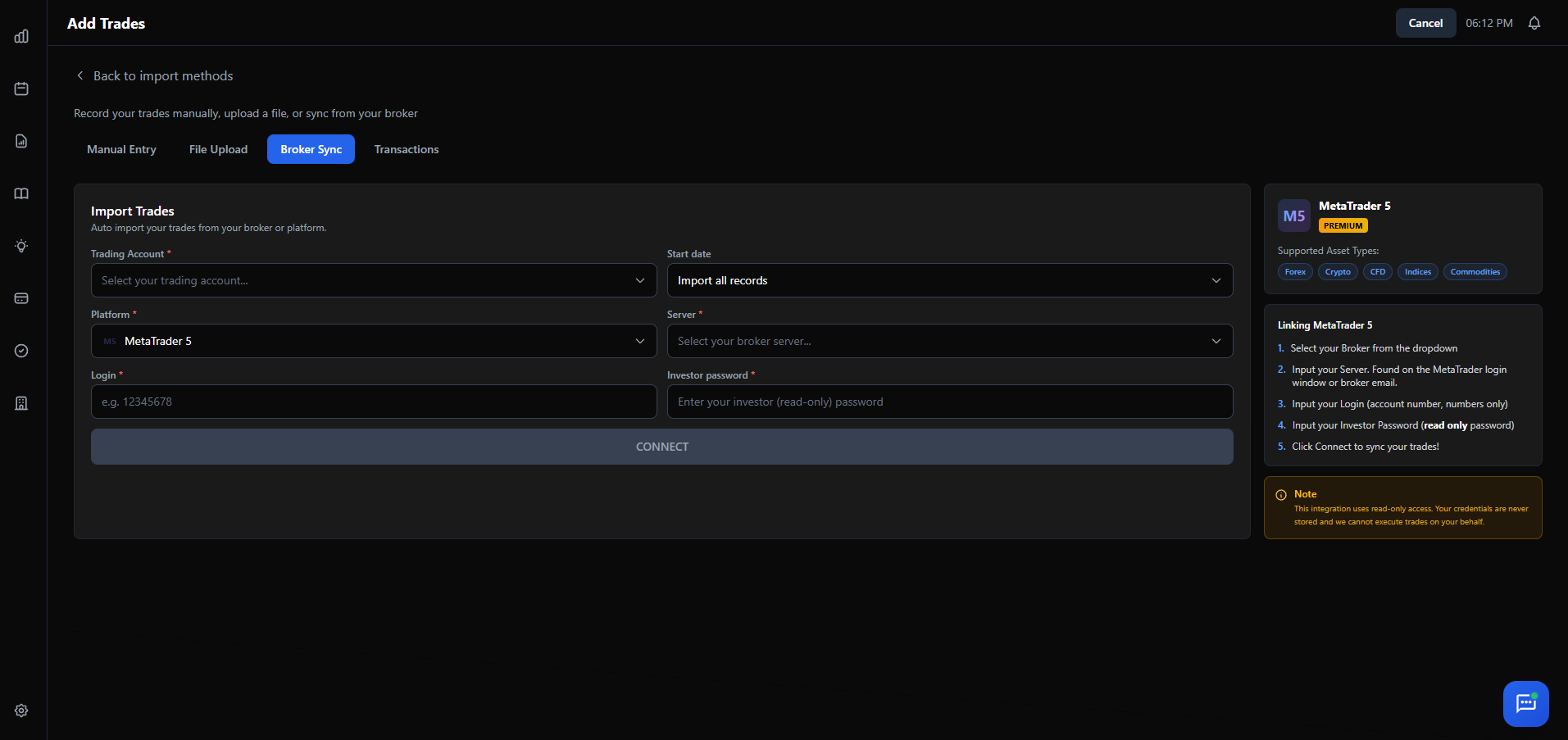Expand the Platform dropdown showing MetaTrader 5
The width and height of the screenshot is (1568, 740).
pos(373,340)
